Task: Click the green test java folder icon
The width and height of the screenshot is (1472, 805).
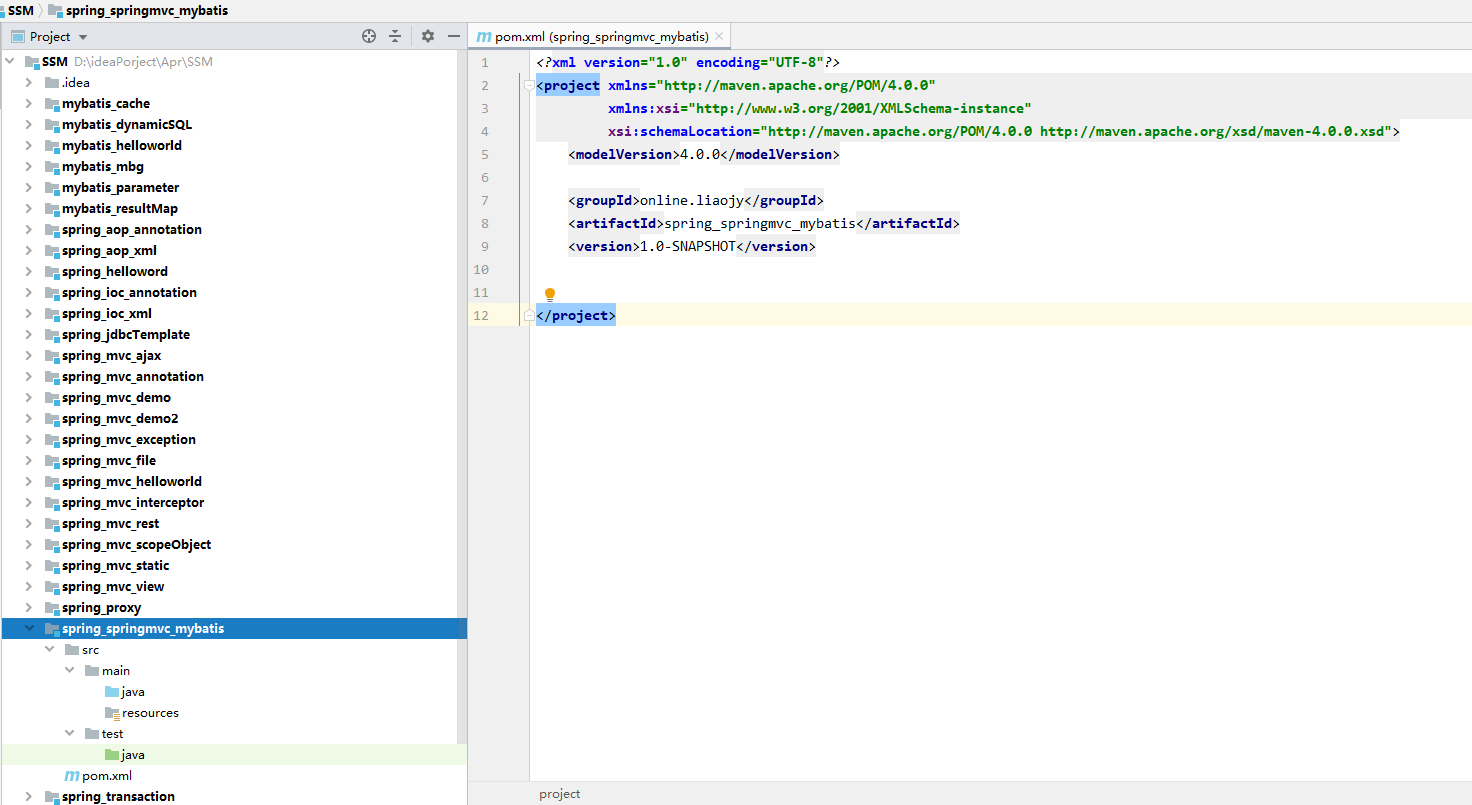Action: 112,755
